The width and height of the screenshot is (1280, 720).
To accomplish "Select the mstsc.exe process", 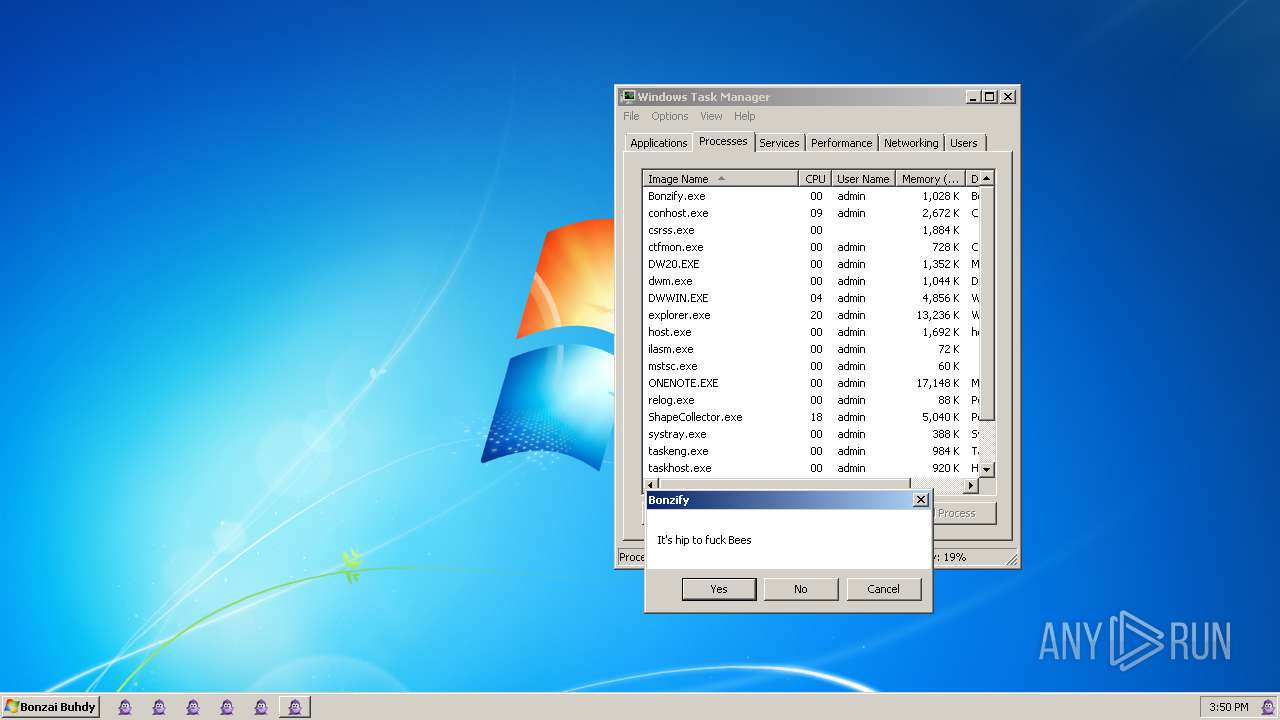I will tap(810, 366).
